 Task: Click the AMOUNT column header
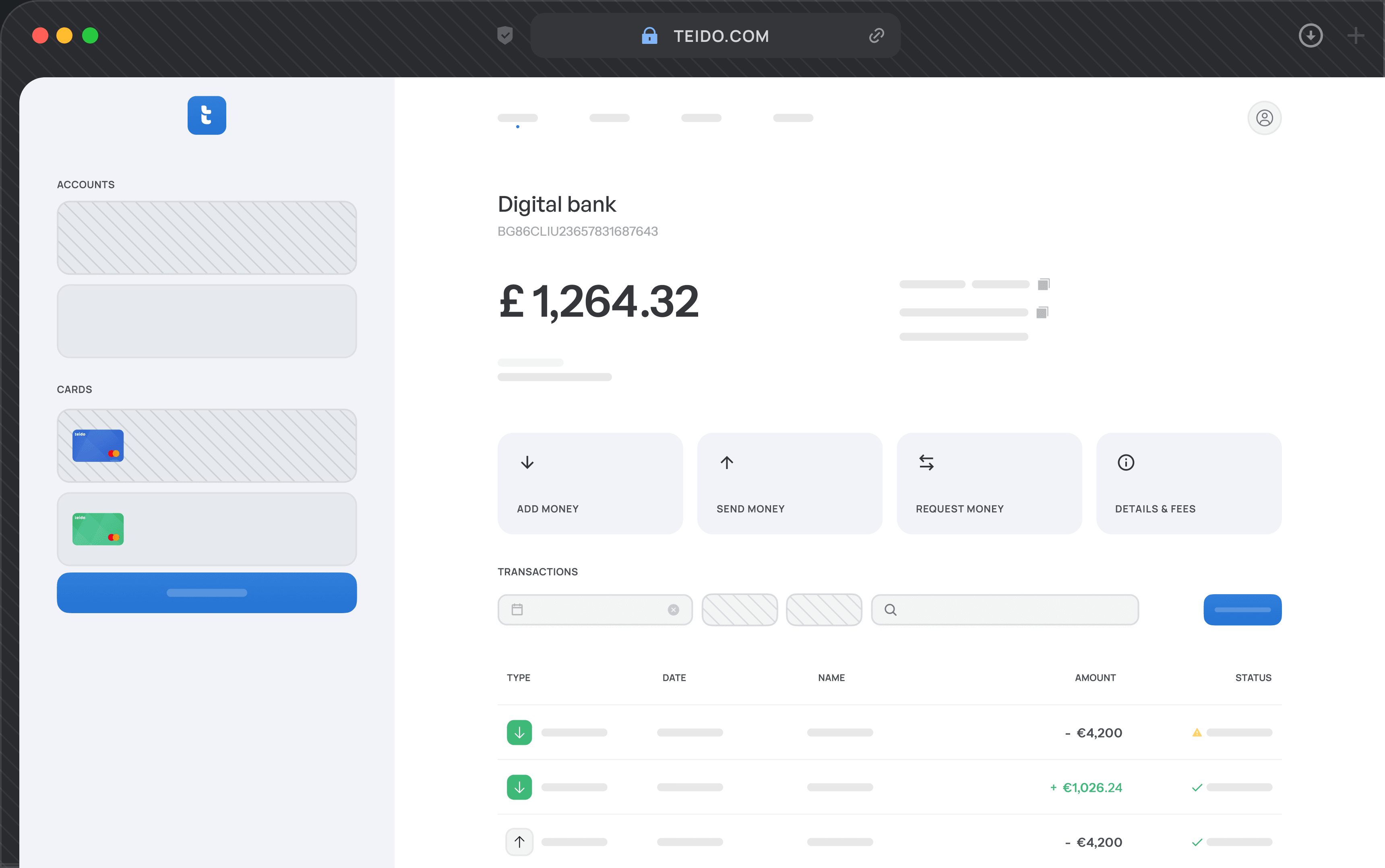(1095, 678)
